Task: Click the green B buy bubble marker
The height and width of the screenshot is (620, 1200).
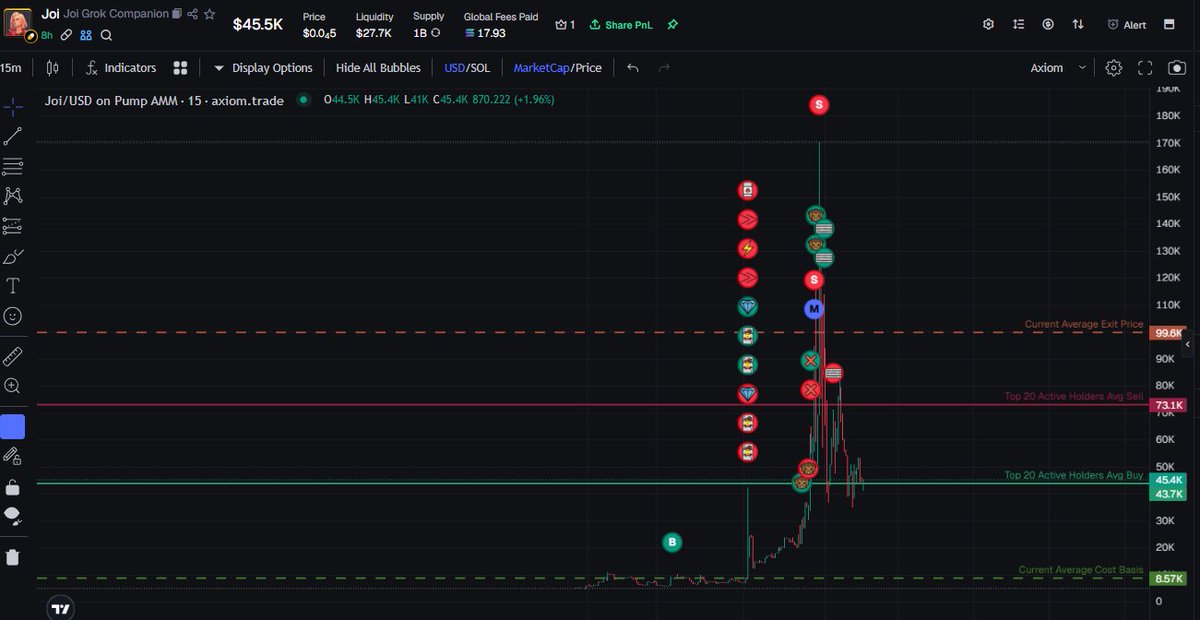Action: point(672,543)
